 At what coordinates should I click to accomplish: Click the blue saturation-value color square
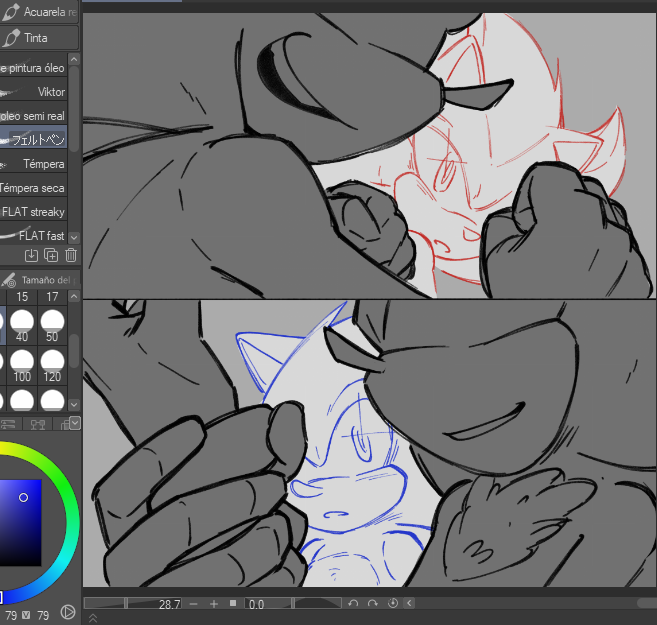point(21,523)
